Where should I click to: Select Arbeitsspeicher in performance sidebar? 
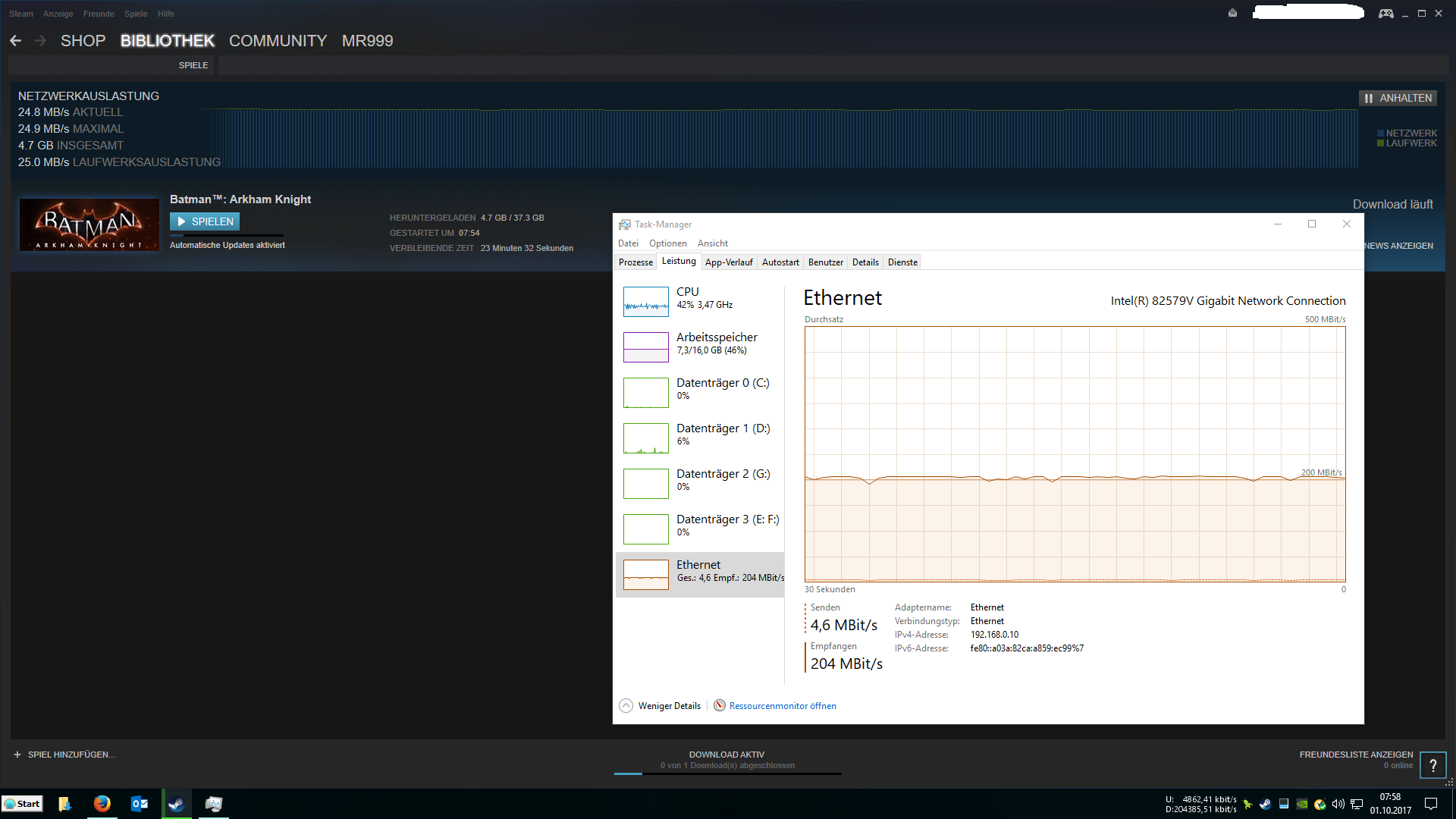click(x=700, y=347)
